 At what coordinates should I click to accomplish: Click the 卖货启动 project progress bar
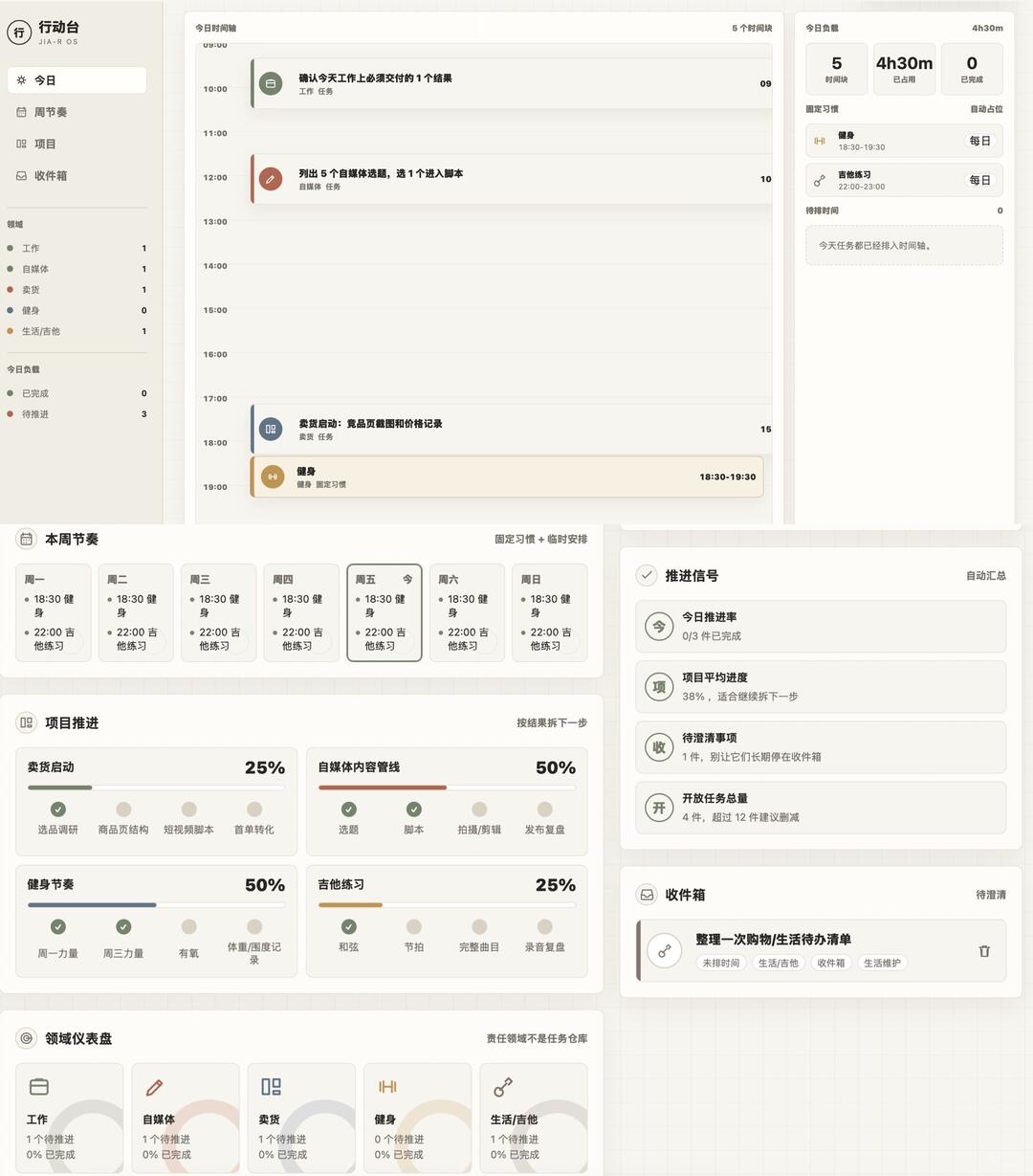click(156, 788)
